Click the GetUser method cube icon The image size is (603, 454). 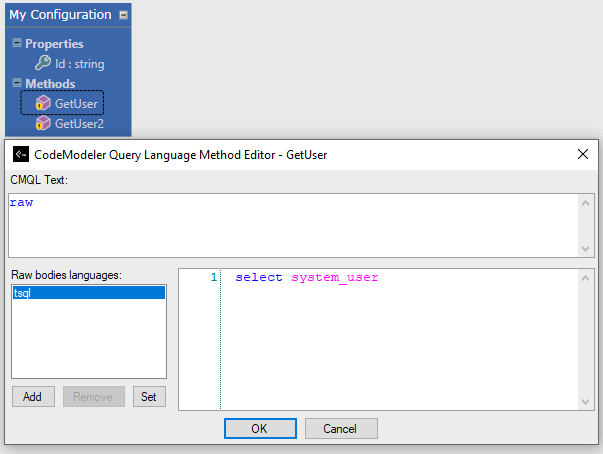coord(43,103)
